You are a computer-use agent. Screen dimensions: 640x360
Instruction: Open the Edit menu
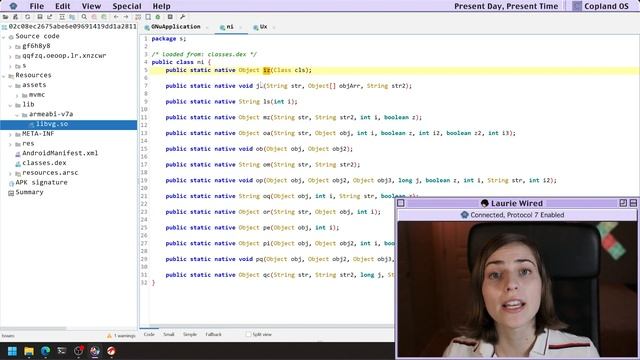(62, 6)
